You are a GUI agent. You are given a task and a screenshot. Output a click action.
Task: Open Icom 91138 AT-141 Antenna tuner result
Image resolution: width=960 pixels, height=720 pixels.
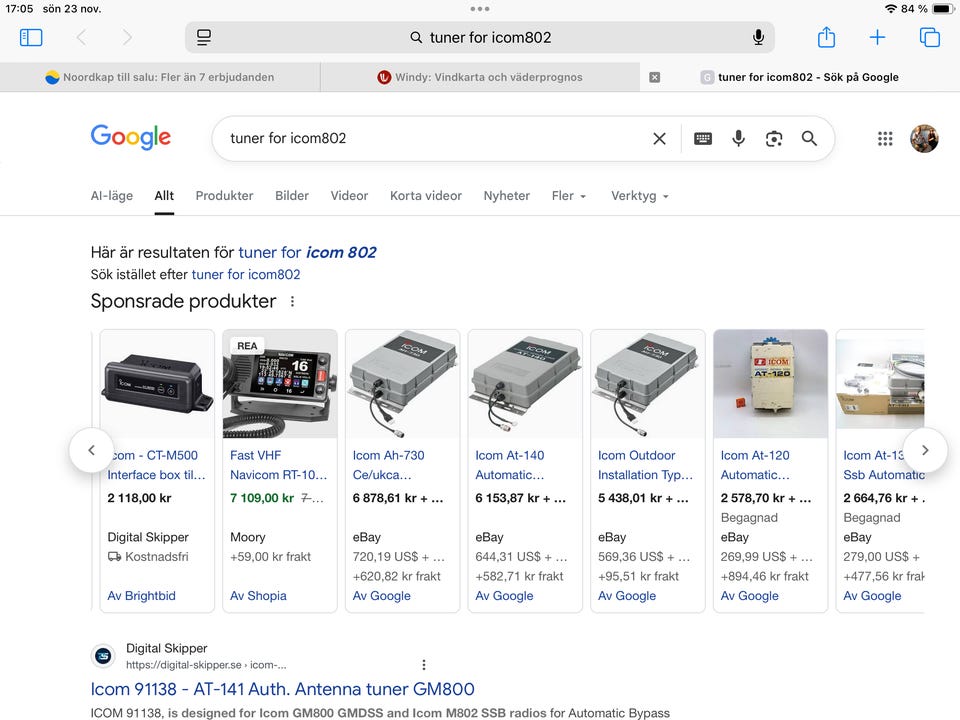282,689
